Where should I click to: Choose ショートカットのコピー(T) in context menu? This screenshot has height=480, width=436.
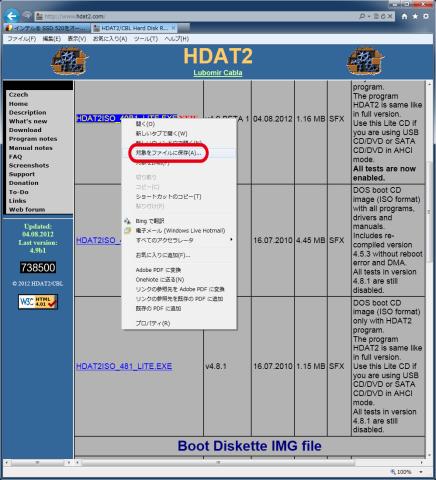[179, 197]
